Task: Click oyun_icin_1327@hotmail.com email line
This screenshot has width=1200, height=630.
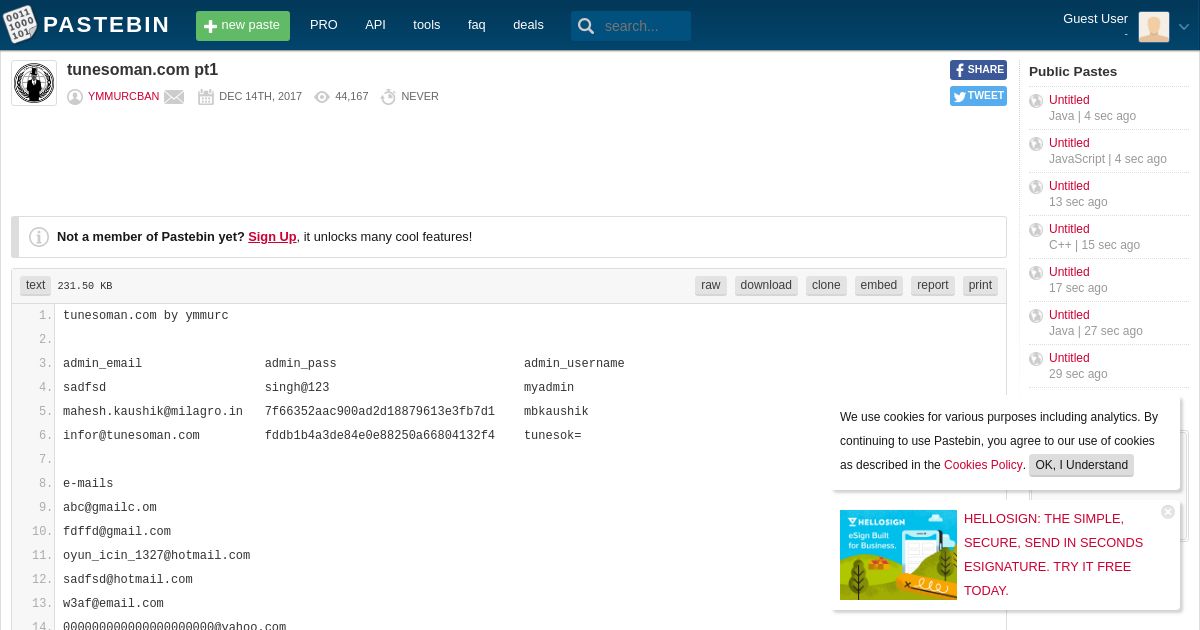Action: tap(156, 556)
